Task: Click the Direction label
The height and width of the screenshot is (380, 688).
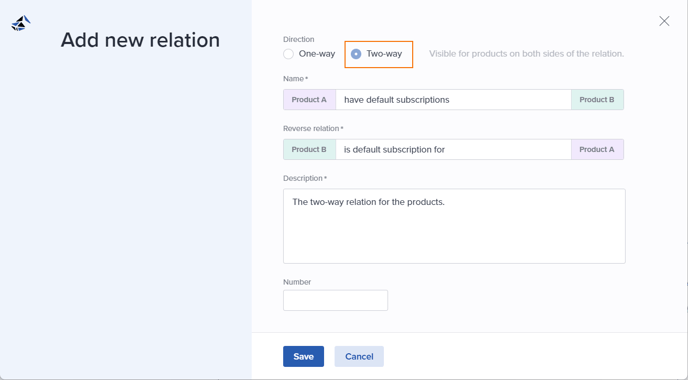Action: pyautogui.click(x=298, y=39)
